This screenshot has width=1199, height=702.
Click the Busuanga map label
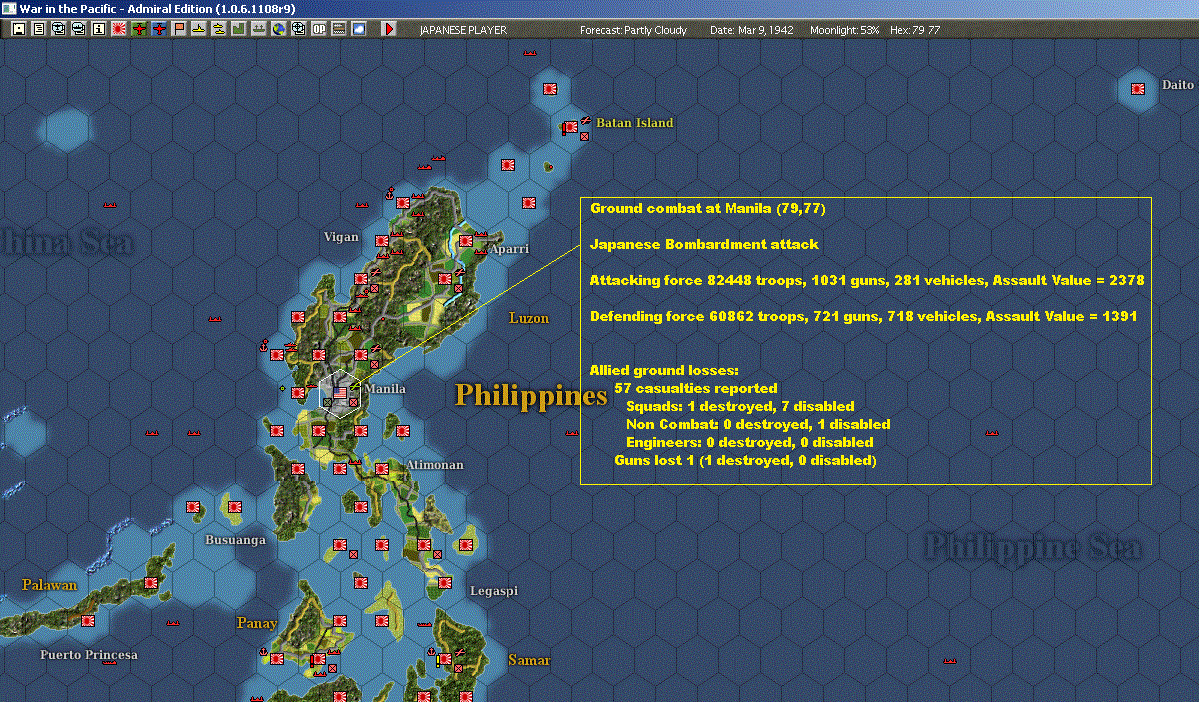tap(236, 540)
